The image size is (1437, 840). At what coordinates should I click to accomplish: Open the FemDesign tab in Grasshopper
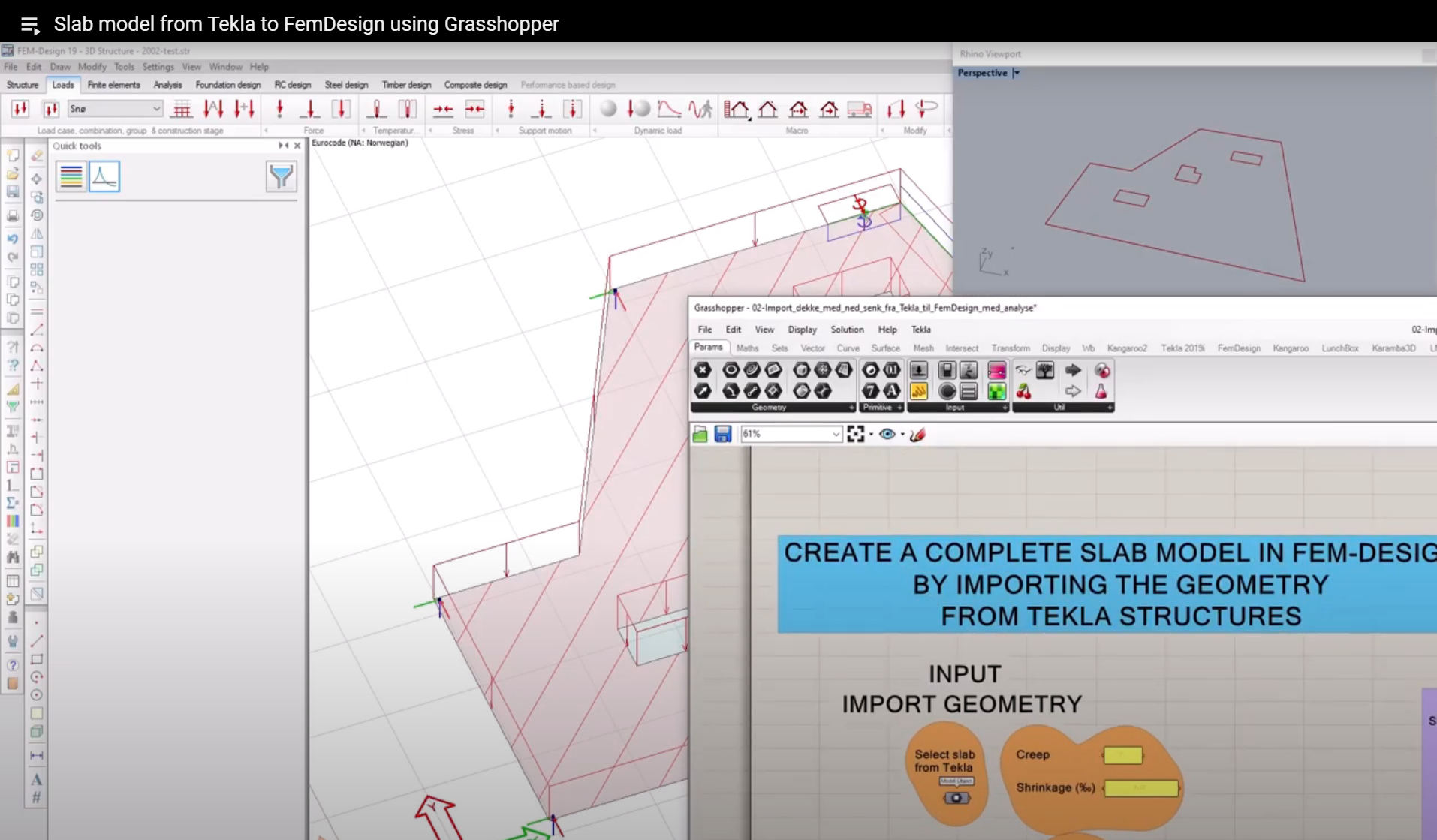[x=1239, y=348]
